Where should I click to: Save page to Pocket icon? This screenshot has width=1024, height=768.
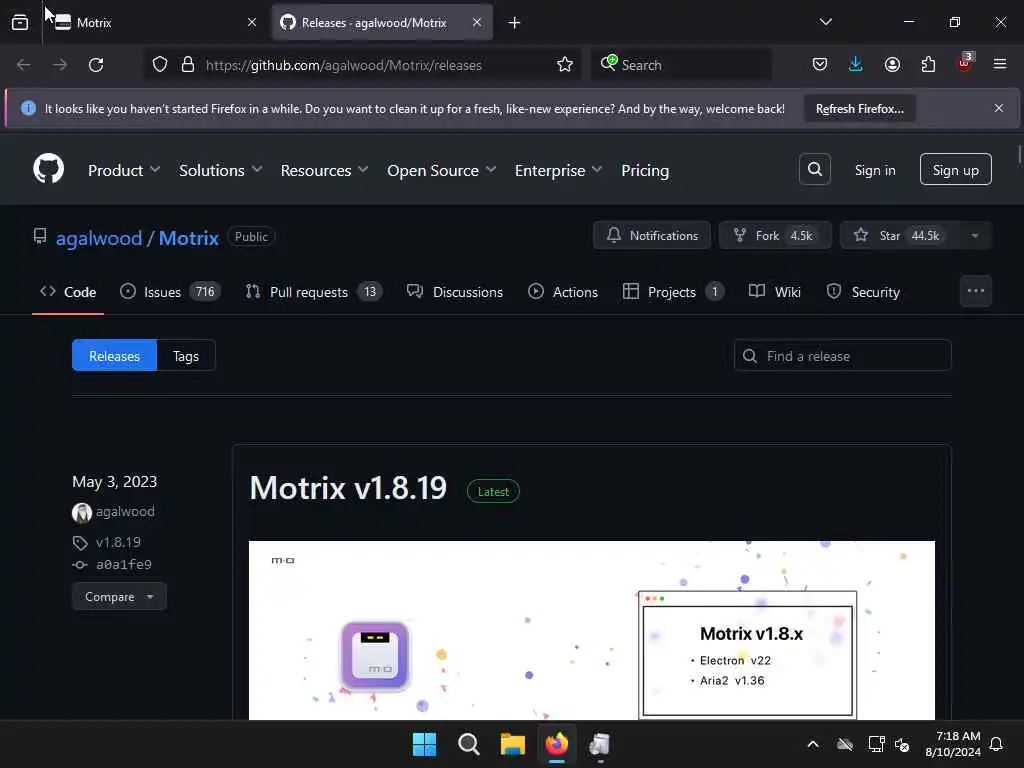(x=820, y=64)
